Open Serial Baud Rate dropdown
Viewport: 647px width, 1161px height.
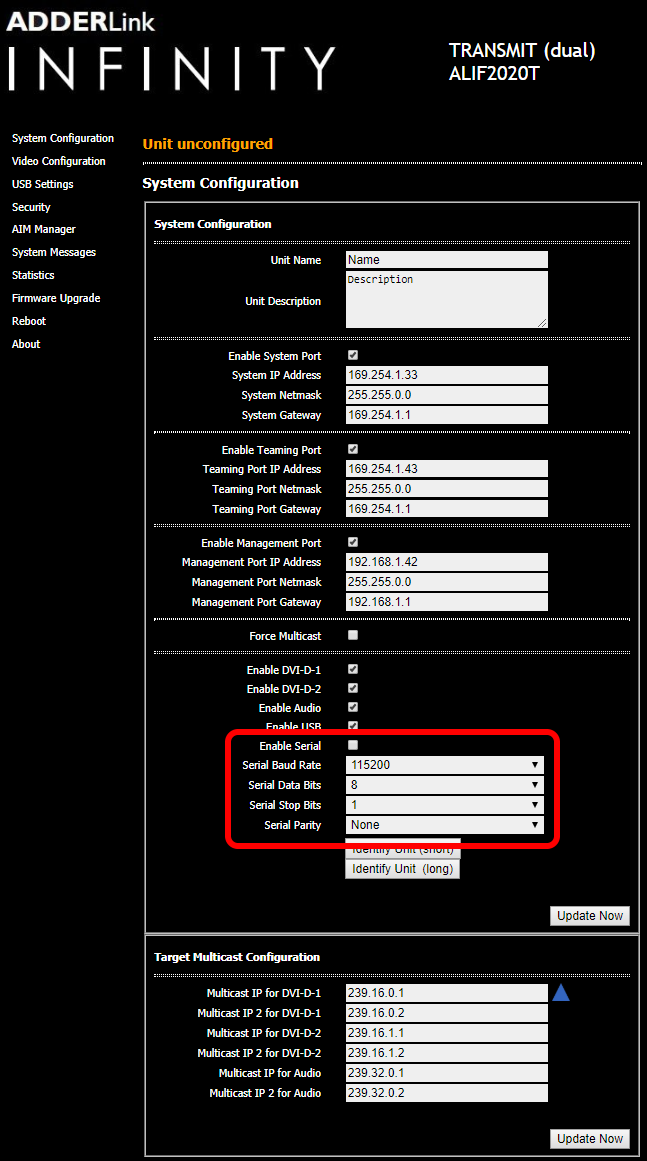click(445, 765)
